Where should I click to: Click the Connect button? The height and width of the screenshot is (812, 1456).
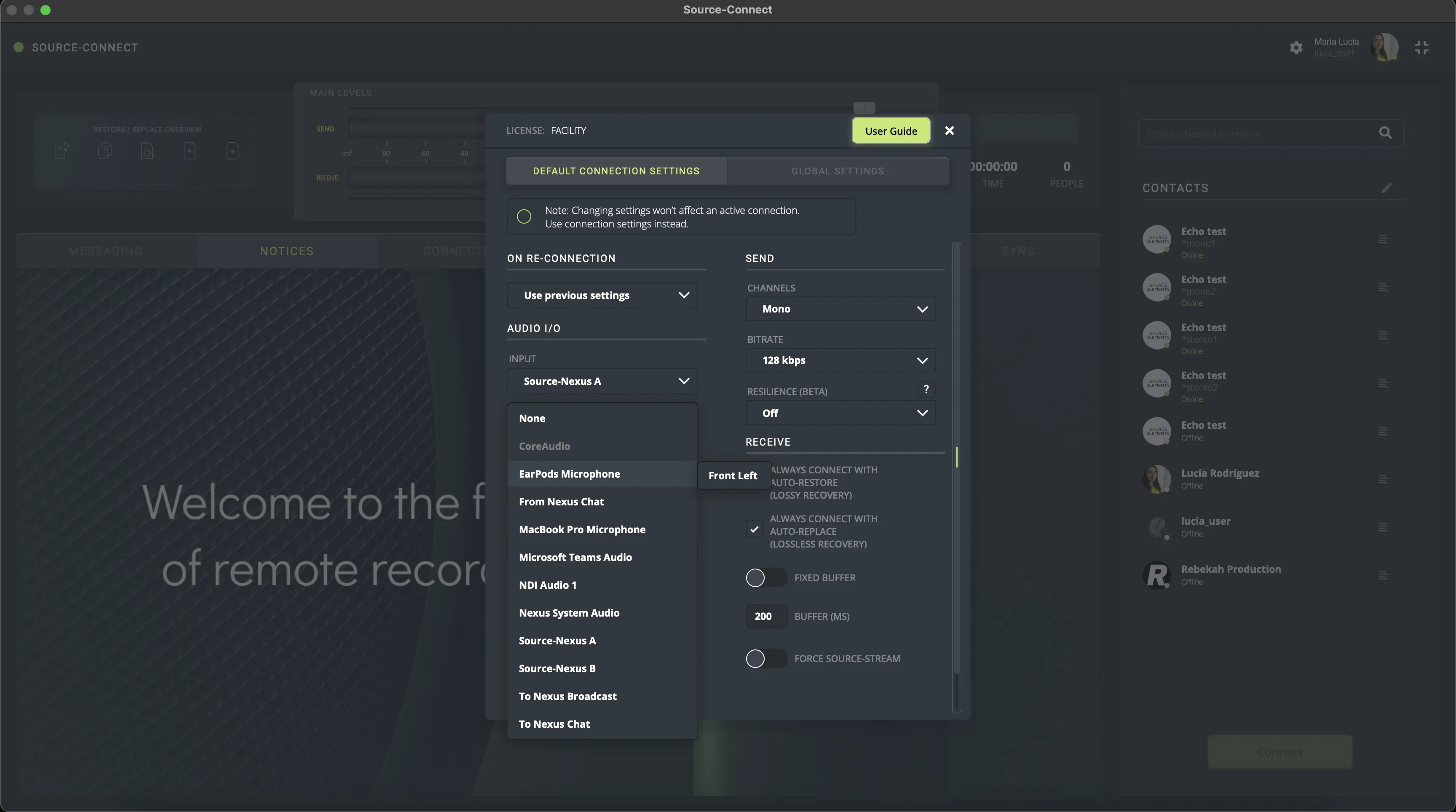[1279, 752]
